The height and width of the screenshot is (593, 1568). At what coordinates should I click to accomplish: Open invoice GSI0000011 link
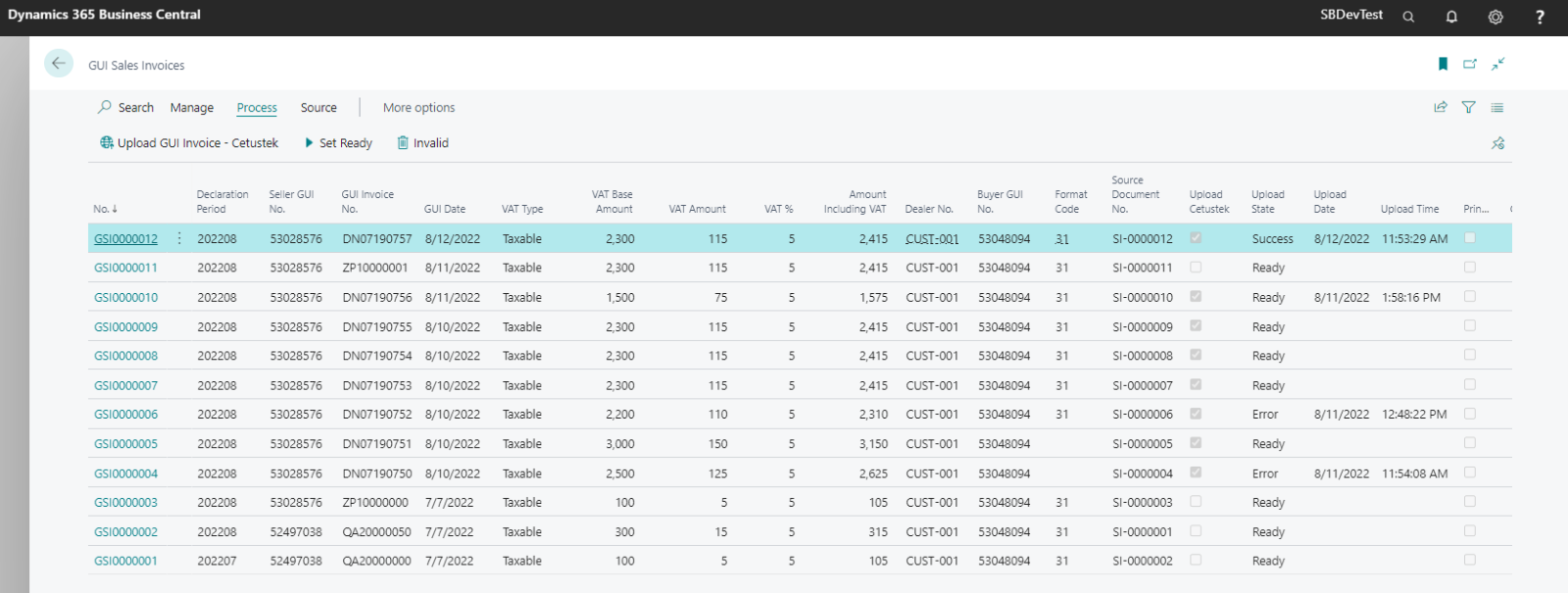click(x=125, y=268)
